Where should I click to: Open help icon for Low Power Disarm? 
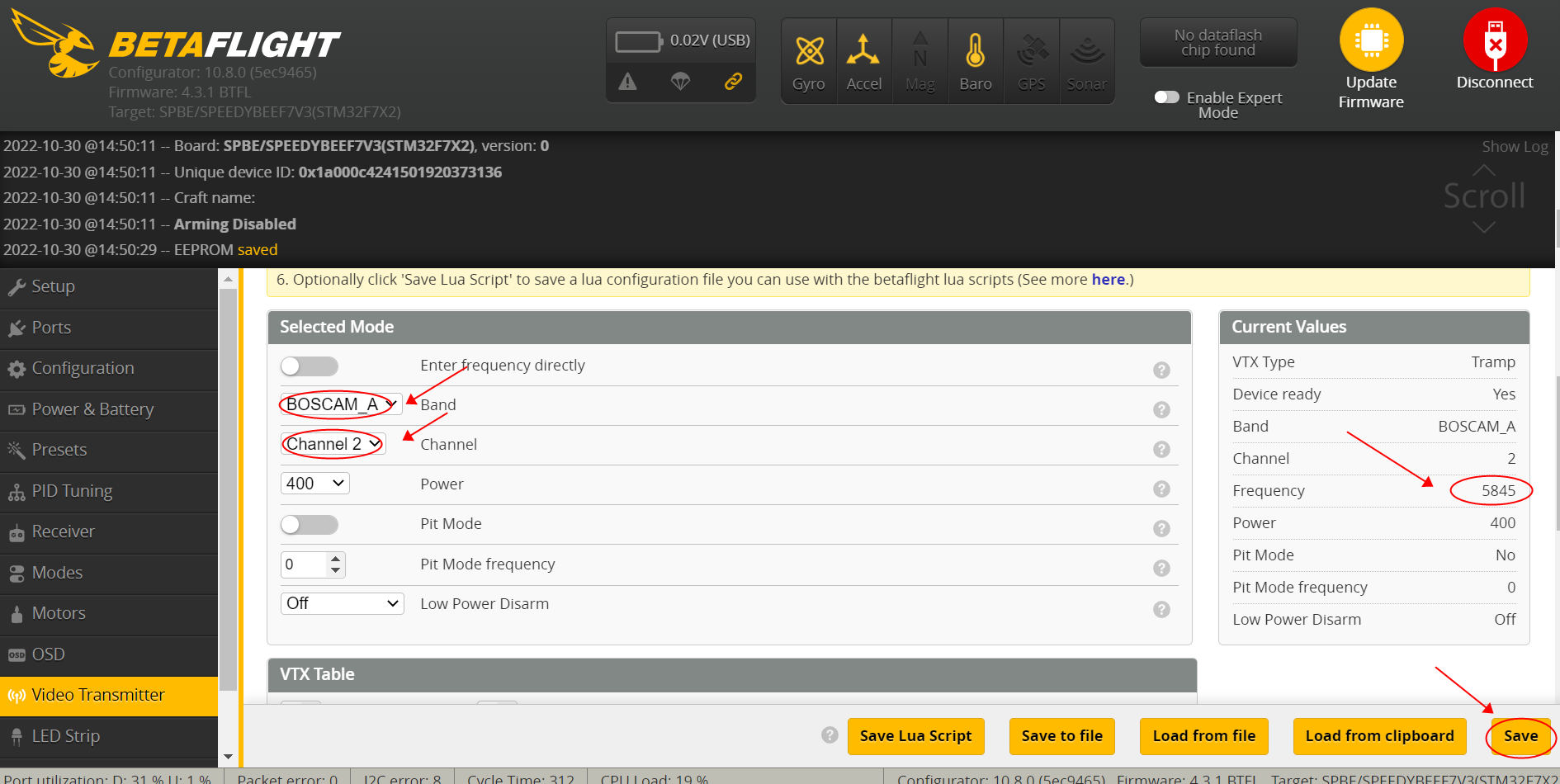click(x=1161, y=609)
